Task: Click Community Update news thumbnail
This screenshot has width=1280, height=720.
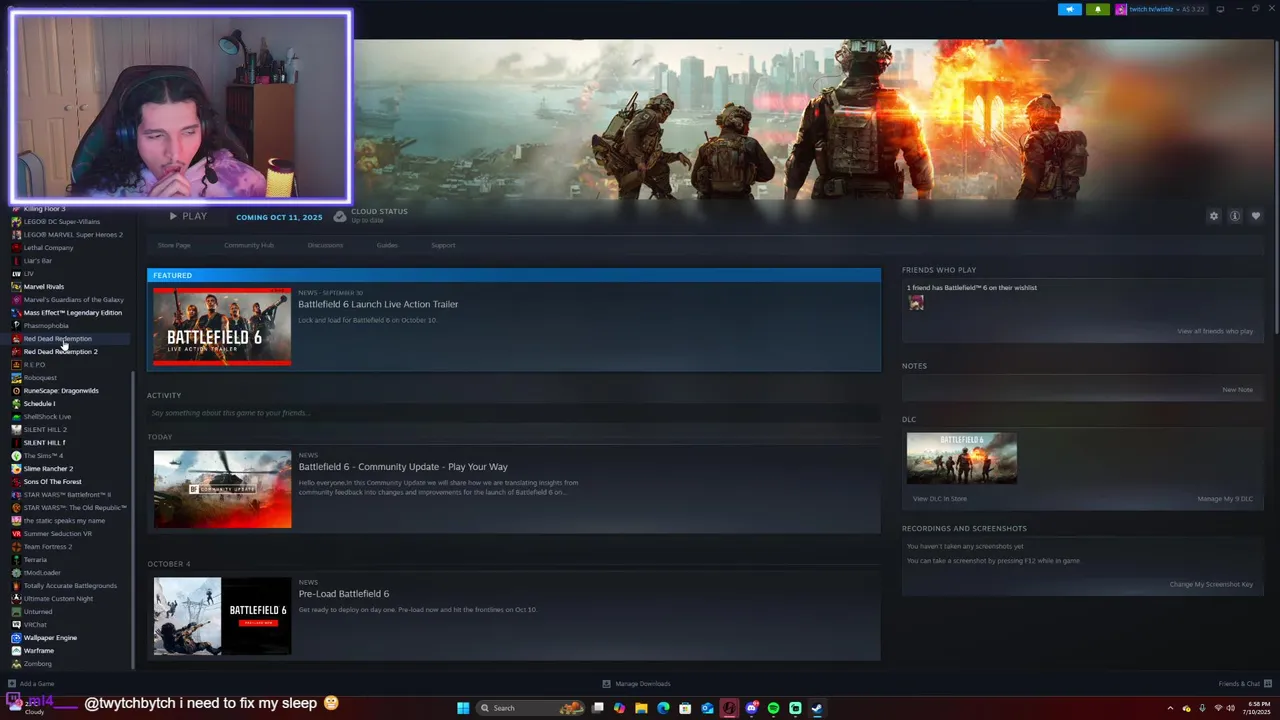Action: (x=223, y=489)
